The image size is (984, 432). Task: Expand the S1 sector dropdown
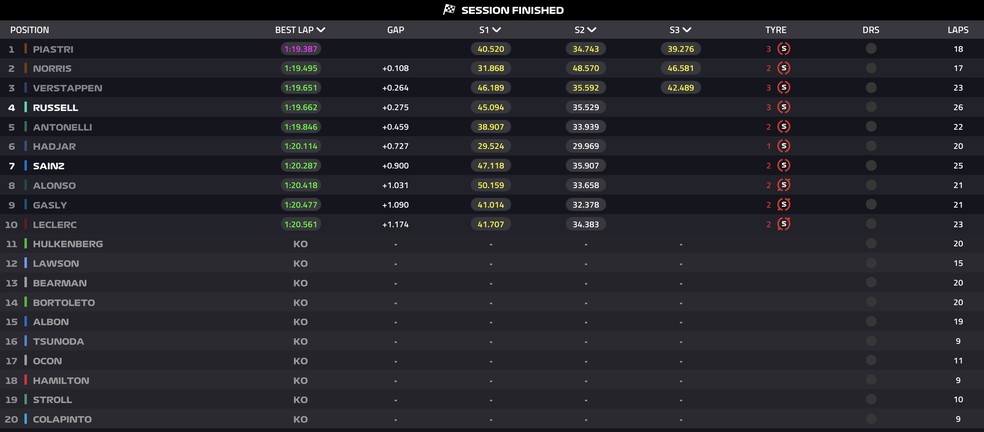point(498,30)
